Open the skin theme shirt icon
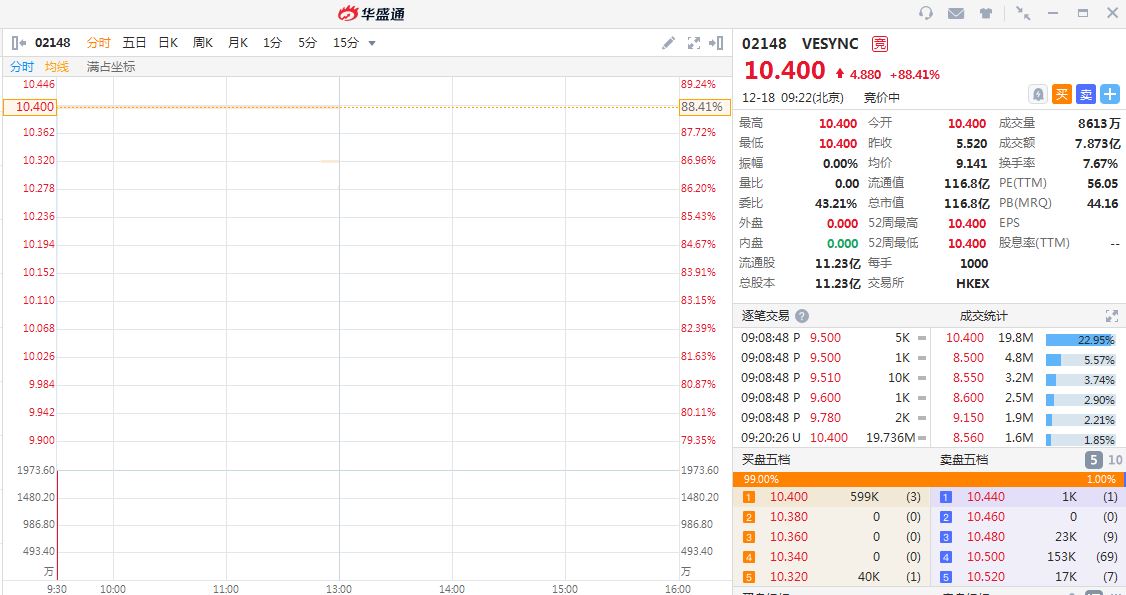This screenshot has height=595, width=1126. coord(985,13)
